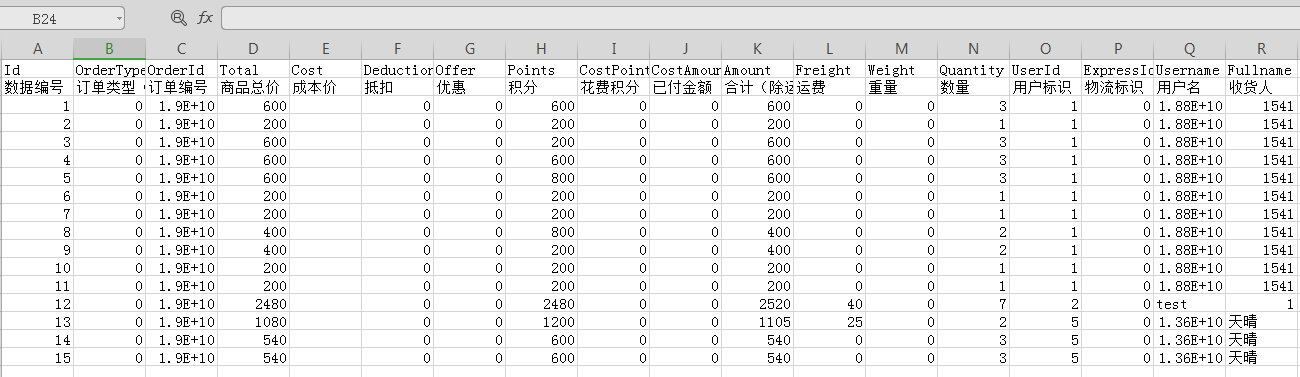Click the Freight value 40

click(829, 304)
